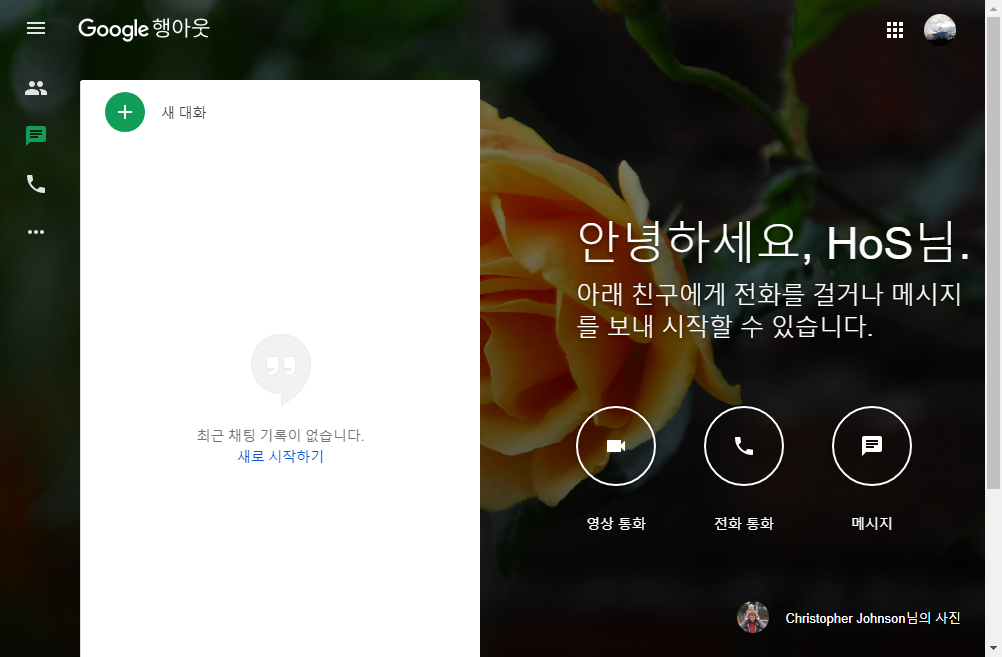Image resolution: width=1002 pixels, height=657 pixels.
Task: Click the vertical page scrollbar thumb
Action: point(993,252)
